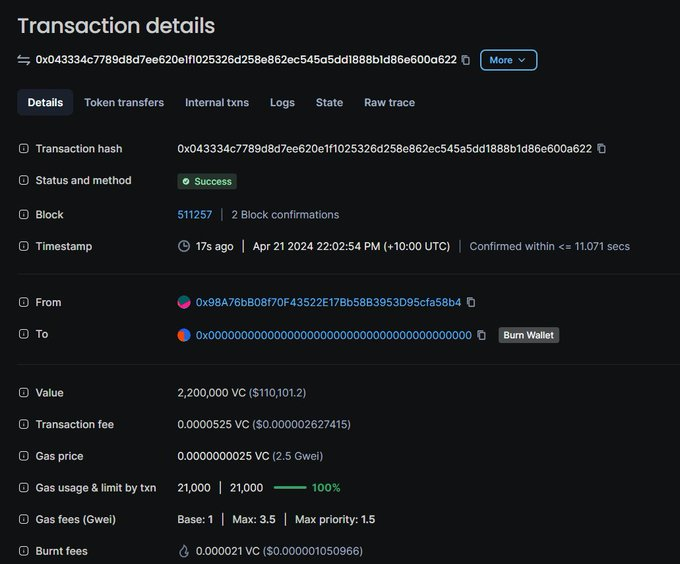Click the From address avatar icon

pos(184,302)
